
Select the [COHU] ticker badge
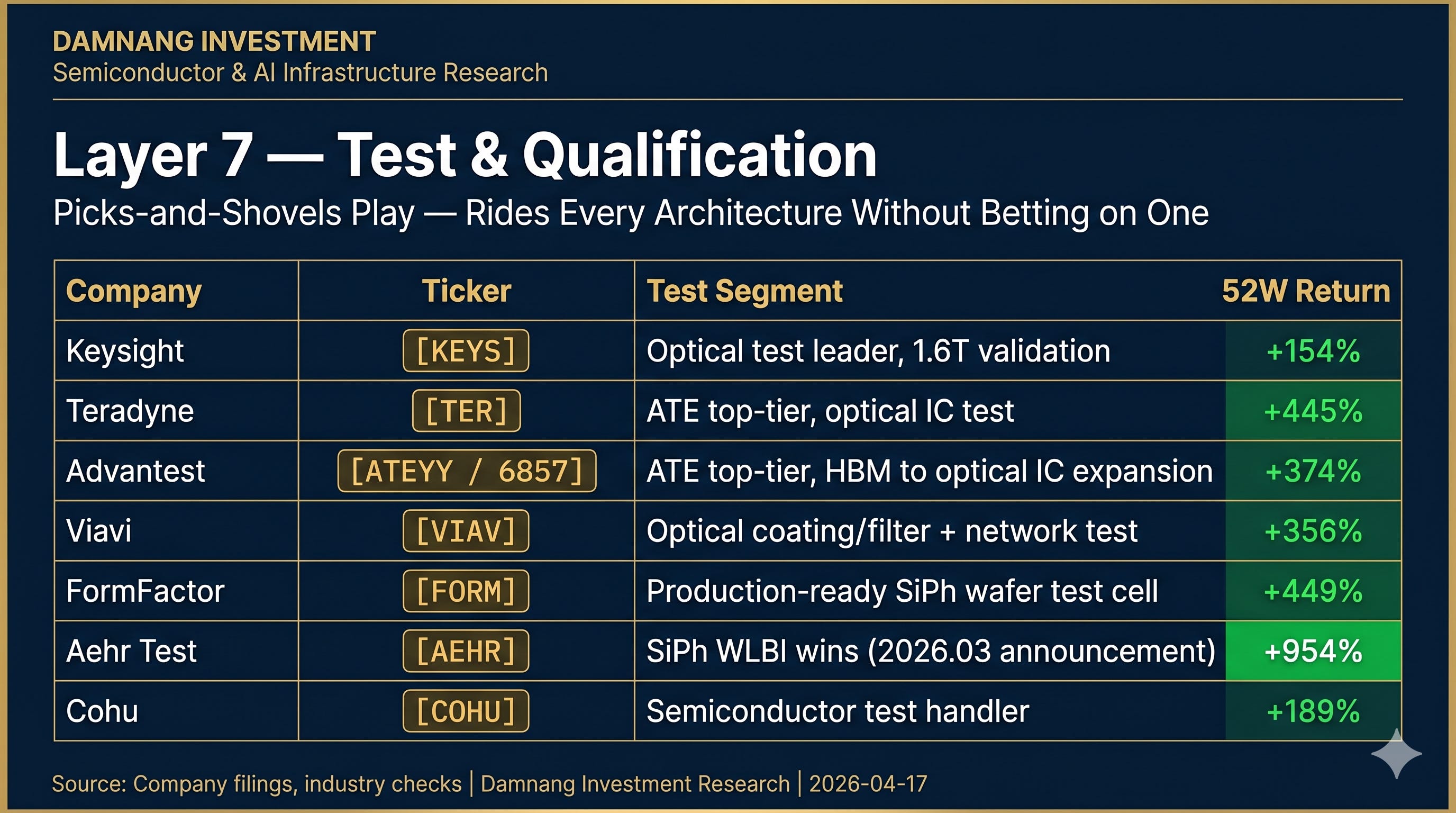pyautogui.click(x=466, y=711)
